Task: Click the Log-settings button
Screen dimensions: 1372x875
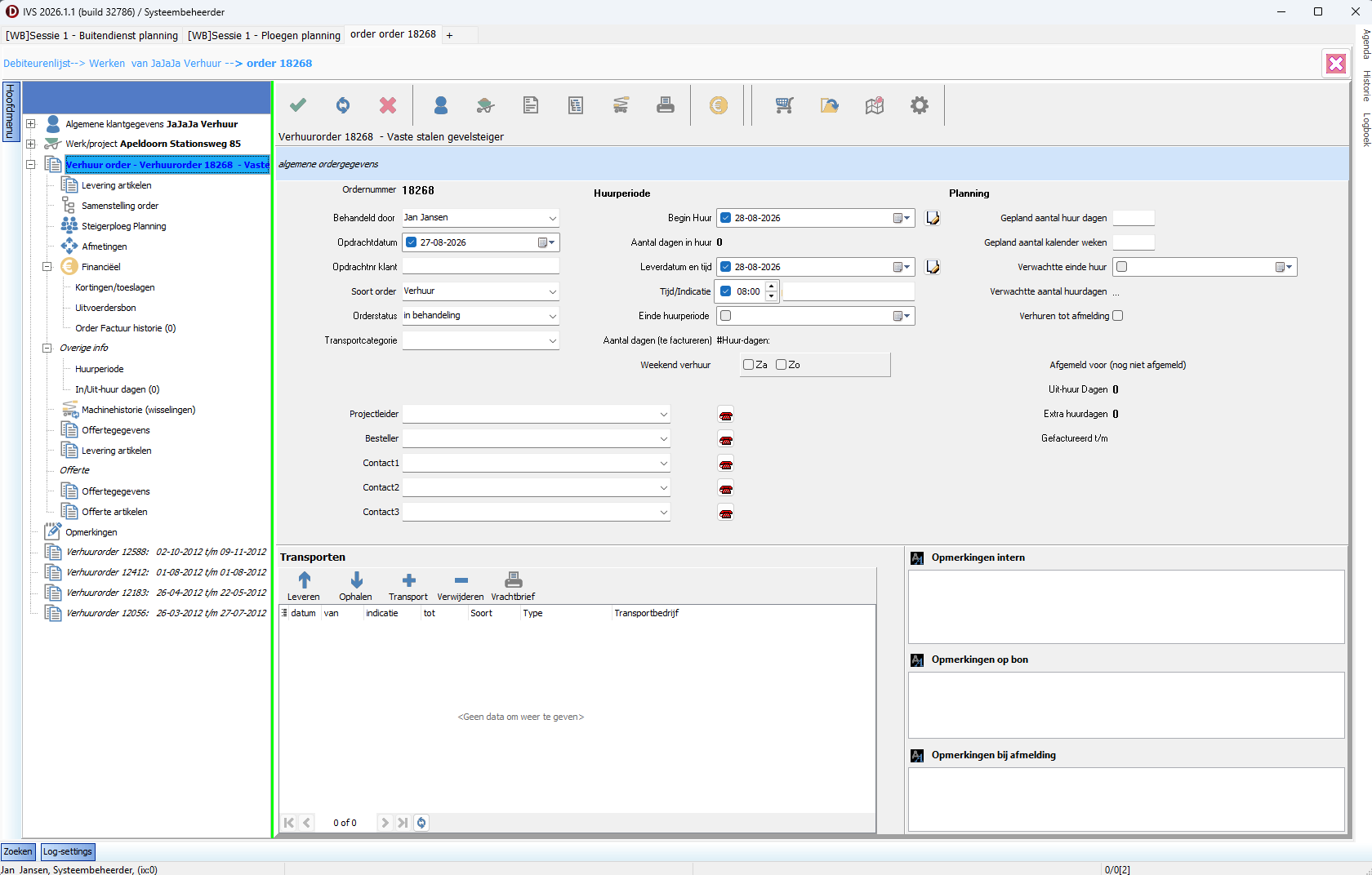Action: [68, 851]
